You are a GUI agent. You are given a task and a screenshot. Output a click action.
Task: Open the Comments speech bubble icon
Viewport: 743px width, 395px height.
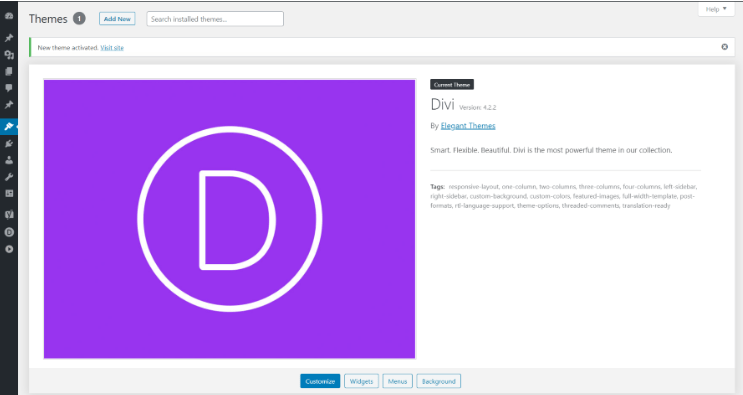(x=9, y=88)
